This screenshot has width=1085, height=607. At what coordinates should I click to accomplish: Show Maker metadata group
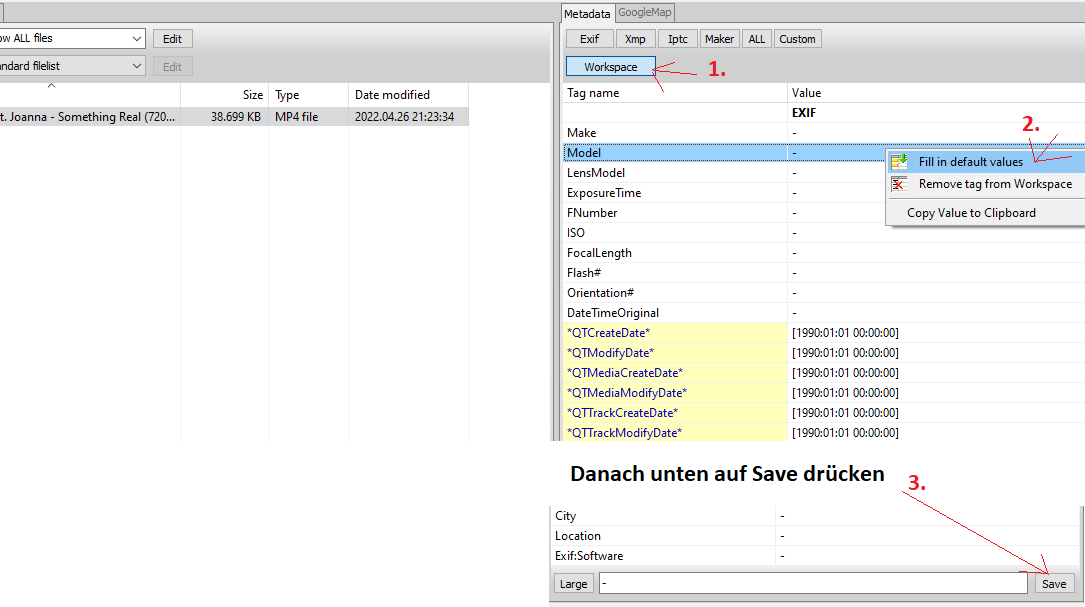pos(720,39)
